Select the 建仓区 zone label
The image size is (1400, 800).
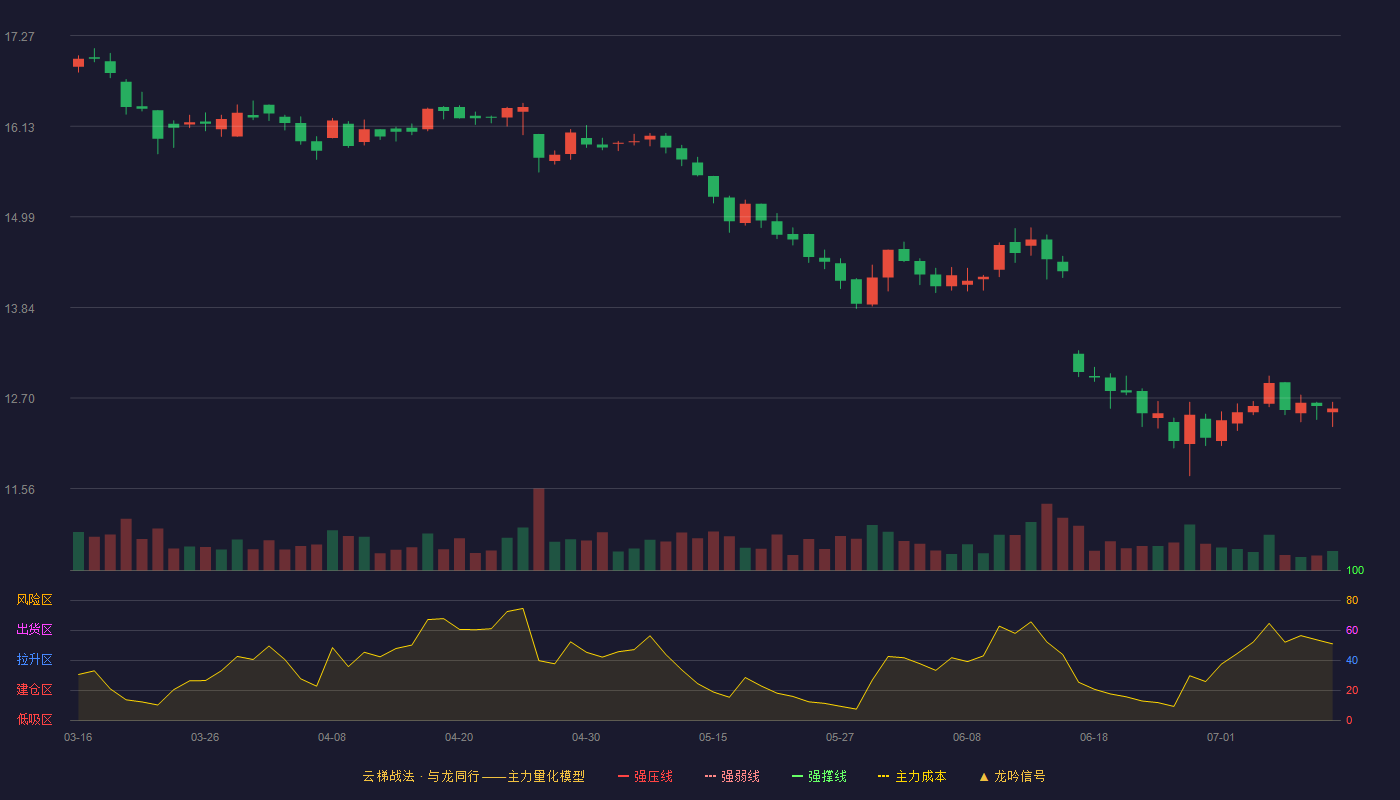coord(34,690)
